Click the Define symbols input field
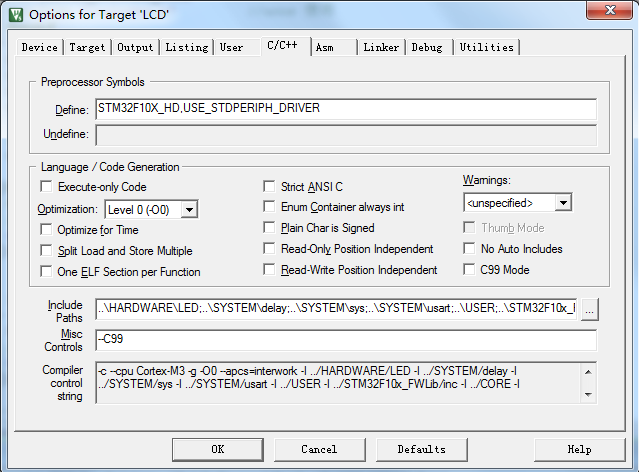This screenshot has height=472, width=639. click(346, 109)
